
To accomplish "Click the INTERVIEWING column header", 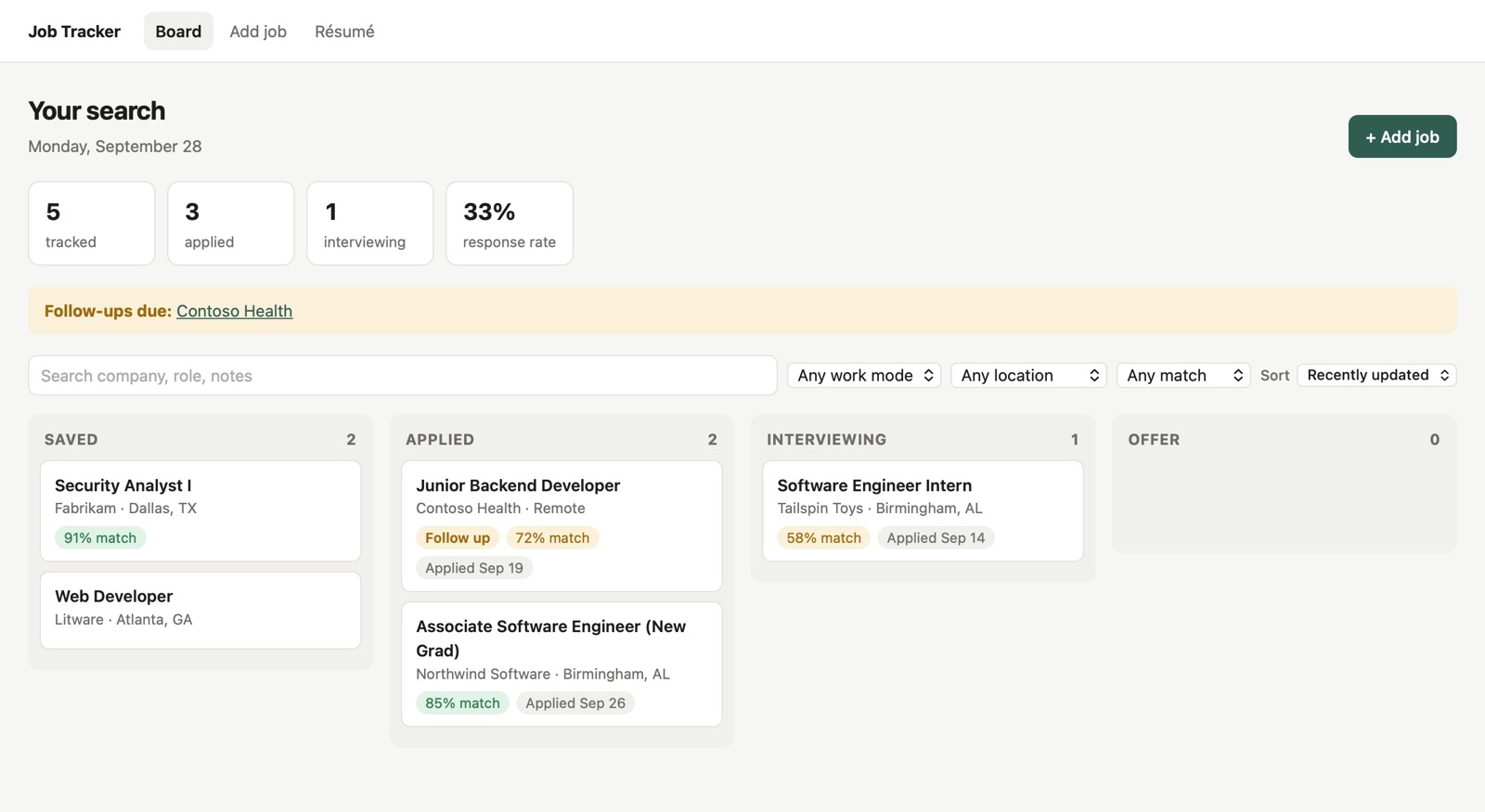I will 827,440.
